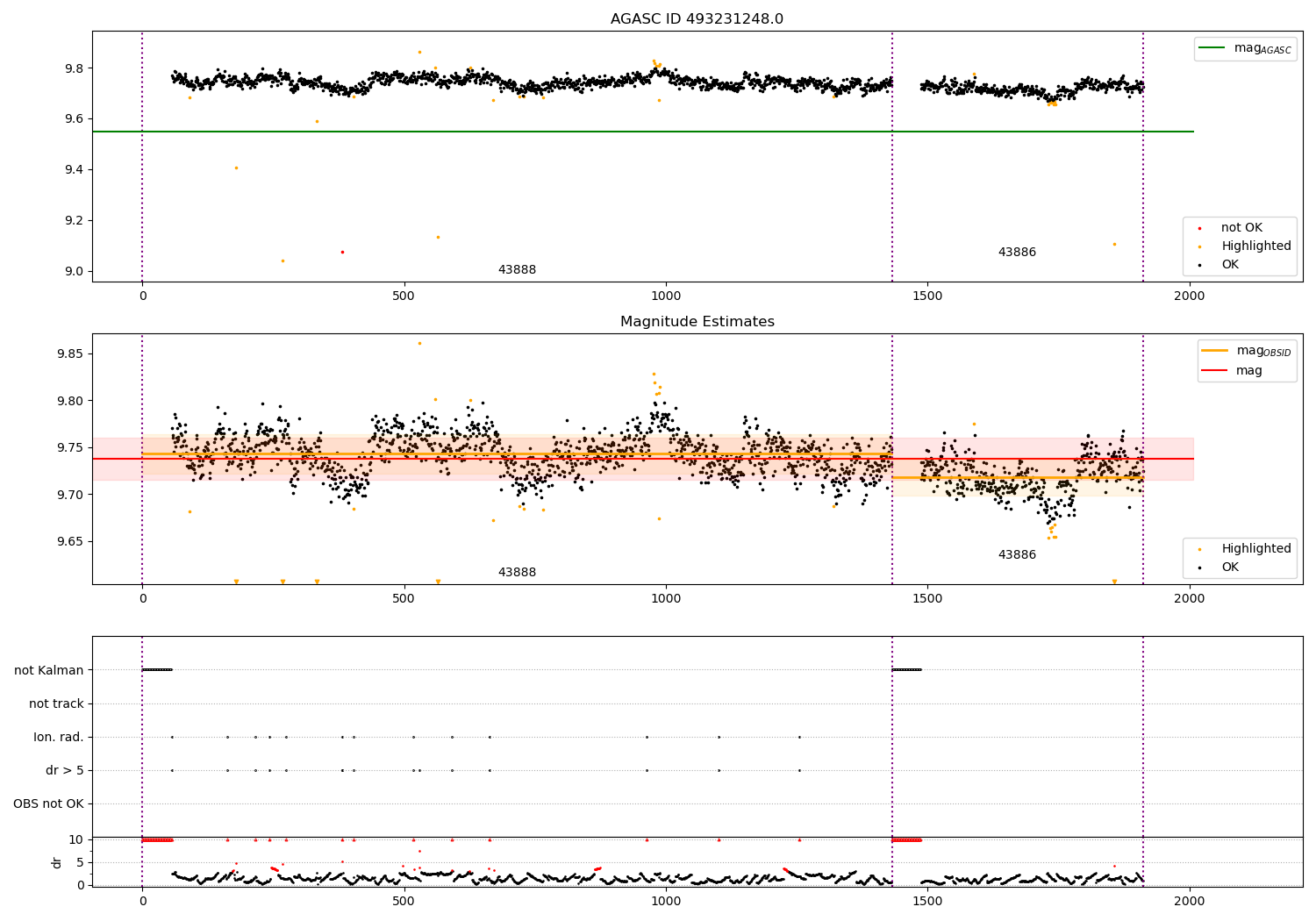Viewport: 1316px width, 921px height.
Task: Click the 9.80 y-axis tick label
Action: [71, 401]
